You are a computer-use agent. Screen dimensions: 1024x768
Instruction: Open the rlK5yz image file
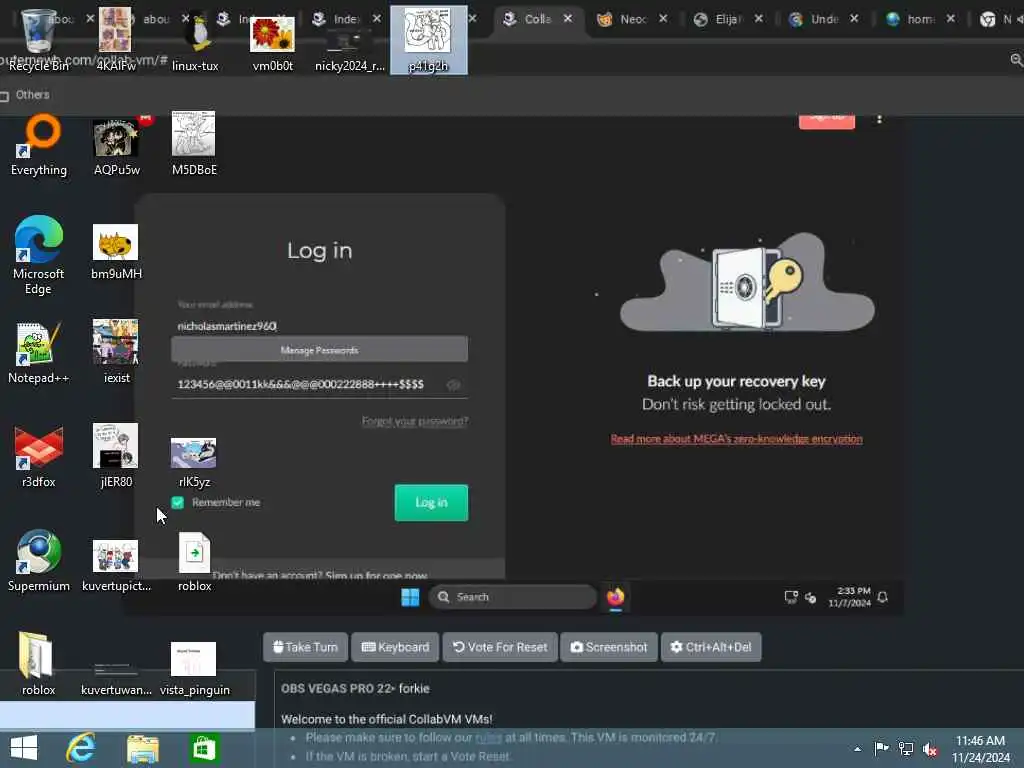click(194, 462)
